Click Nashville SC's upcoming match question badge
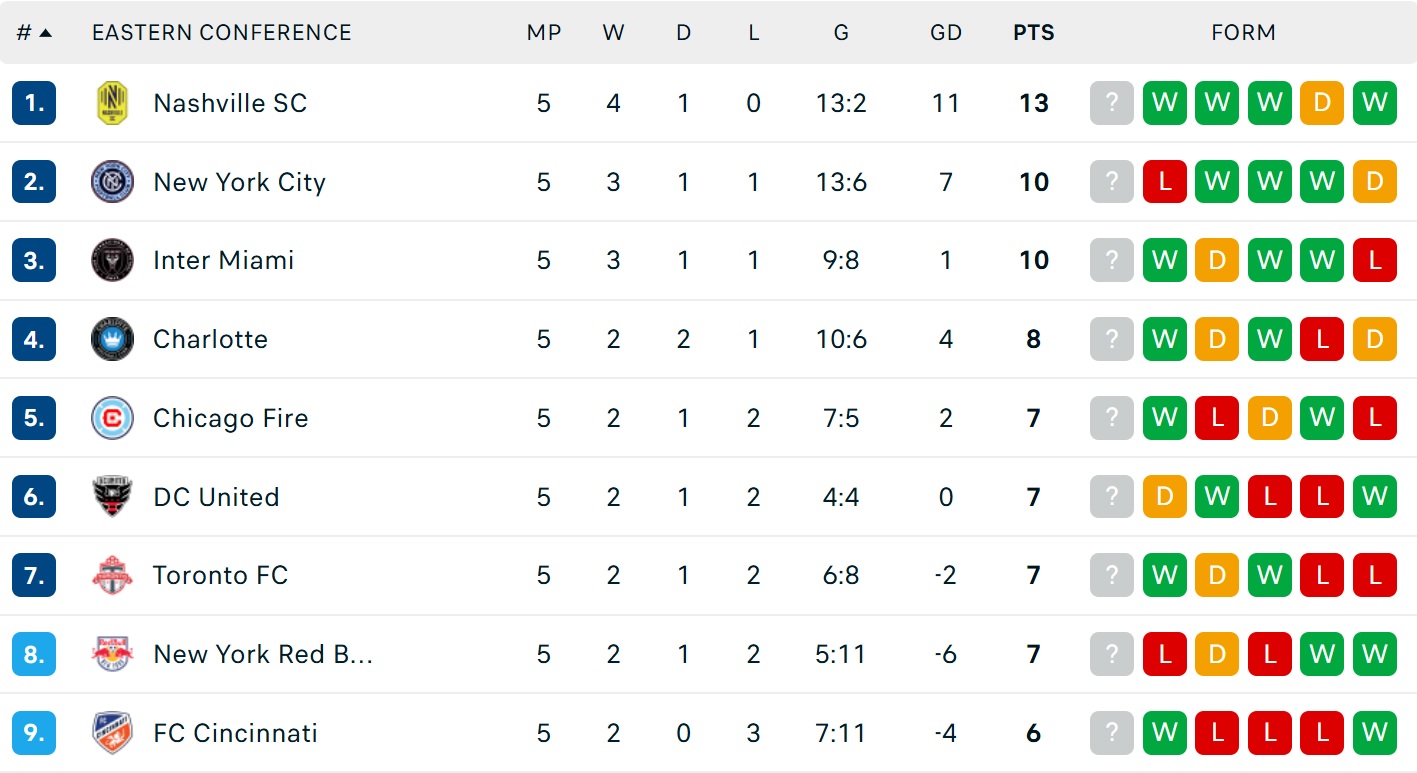This screenshot has height=773, width=1417. pyautogui.click(x=1112, y=103)
